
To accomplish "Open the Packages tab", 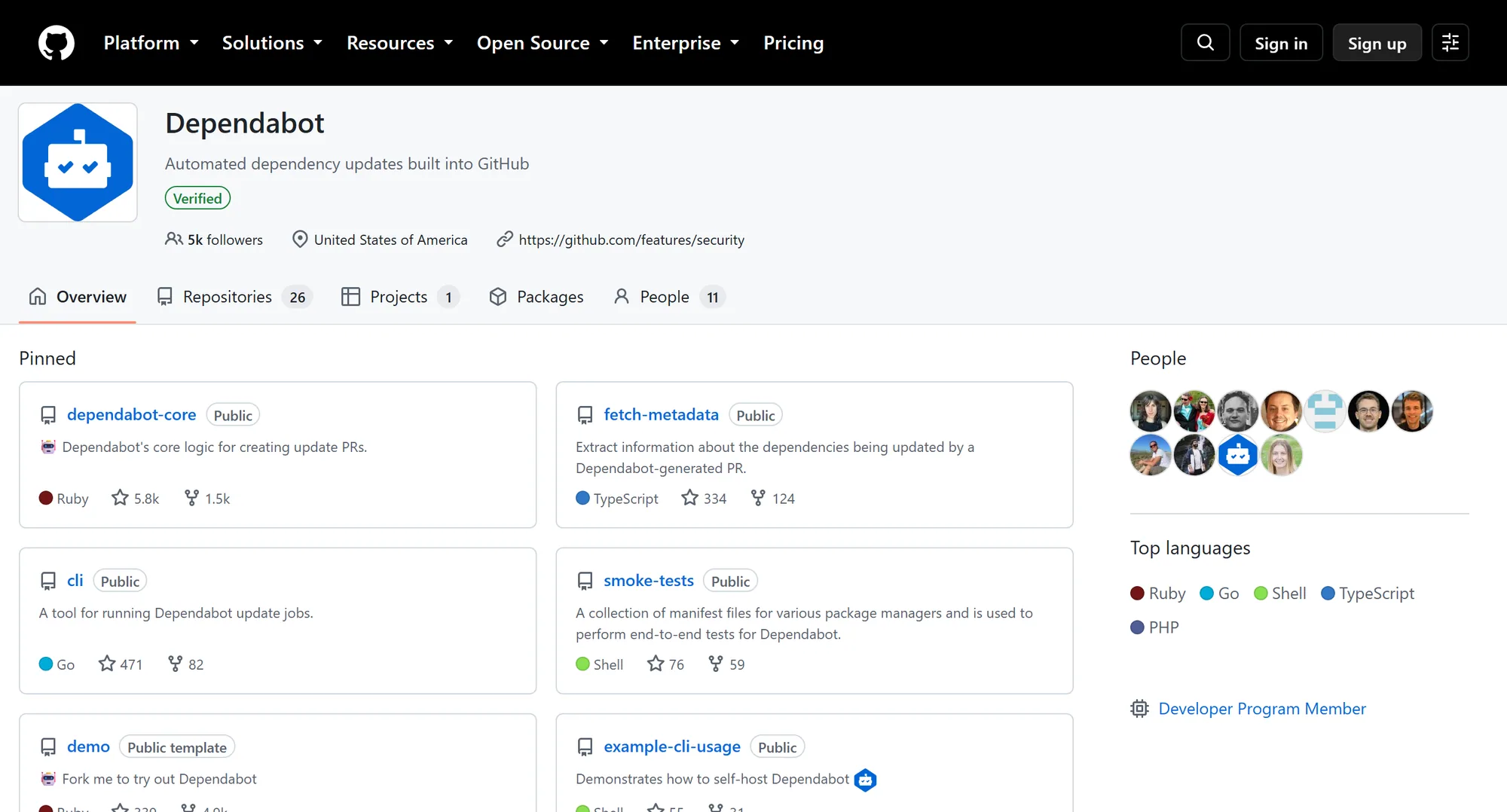I will (x=536, y=297).
